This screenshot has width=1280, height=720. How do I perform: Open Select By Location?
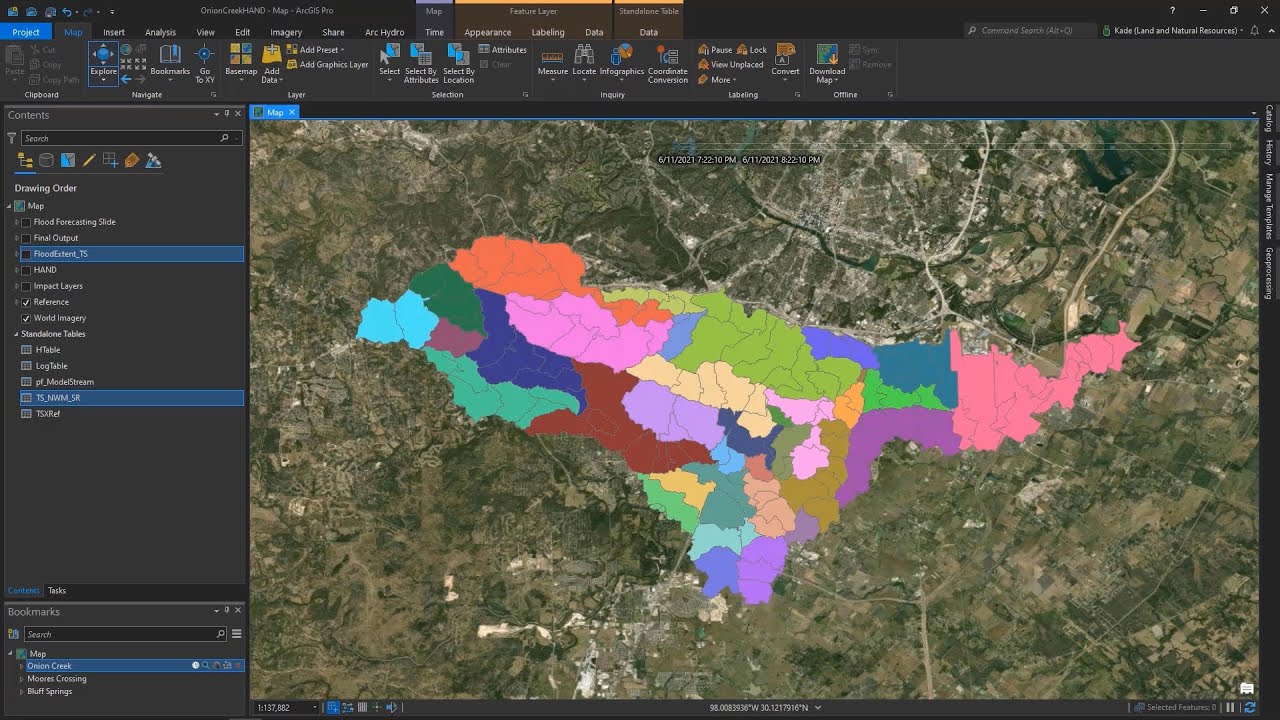pyautogui.click(x=458, y=62)
